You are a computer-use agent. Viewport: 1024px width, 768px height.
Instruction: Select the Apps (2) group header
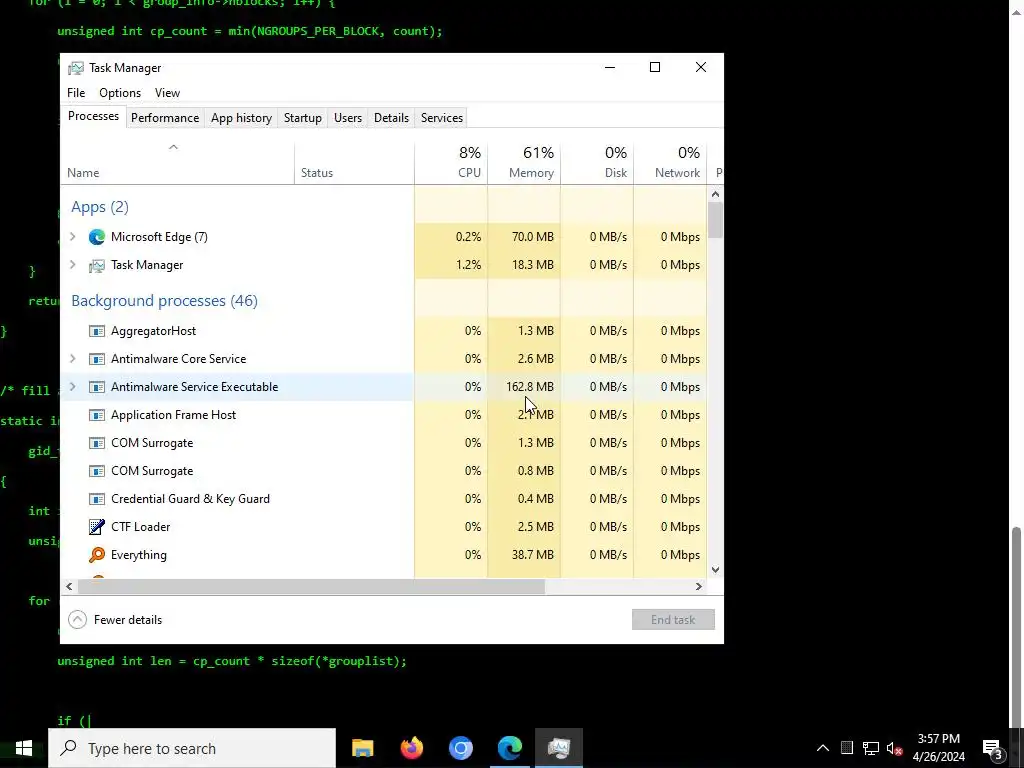click(x=100, y=207)
